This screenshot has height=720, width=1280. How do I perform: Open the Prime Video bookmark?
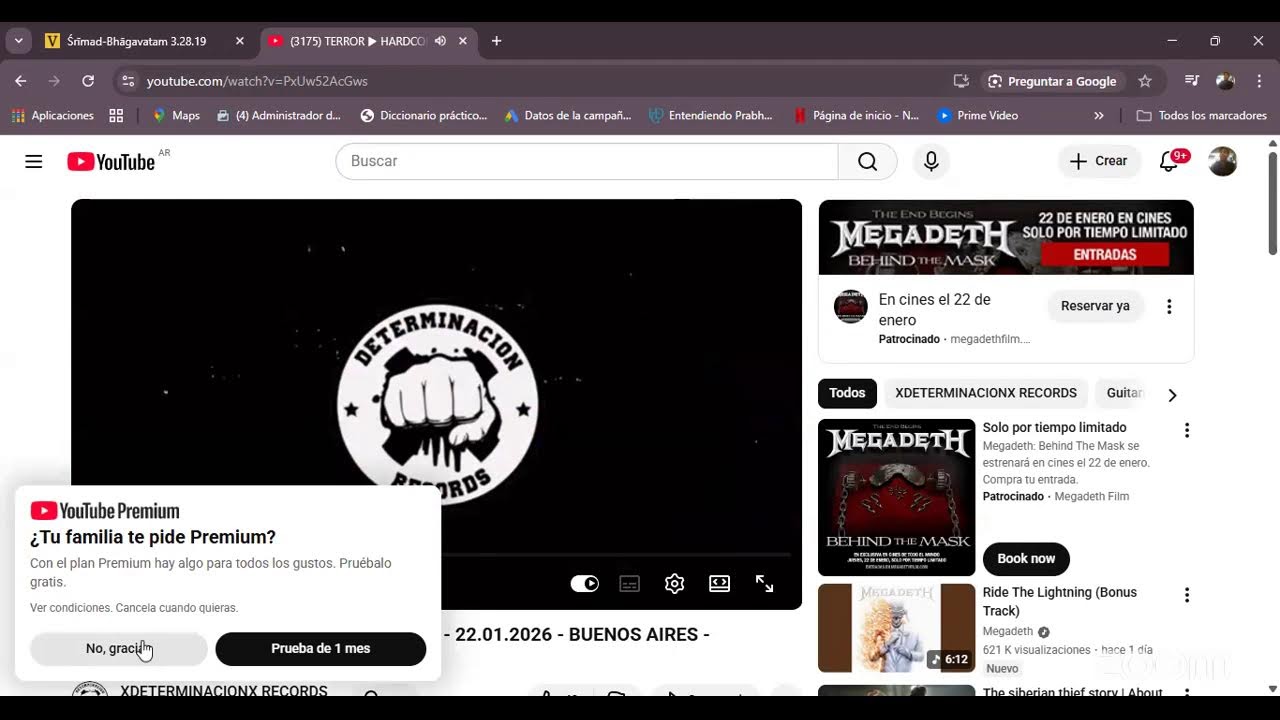977,116
